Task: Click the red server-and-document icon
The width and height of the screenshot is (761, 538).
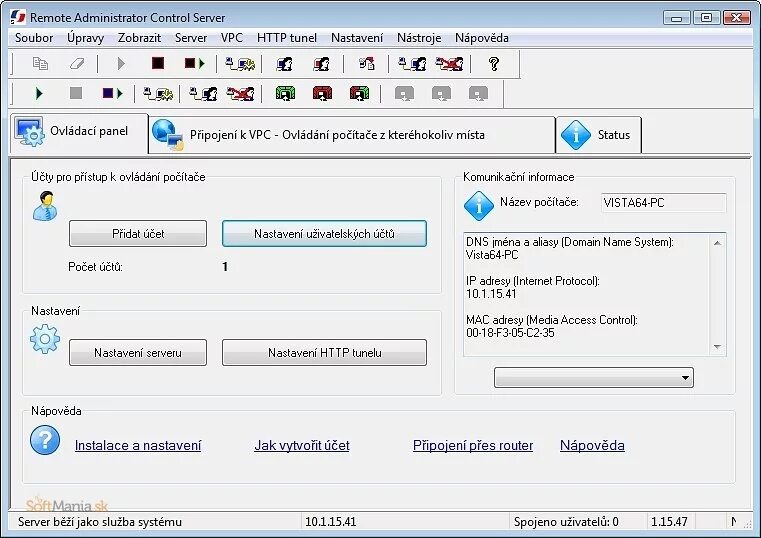Action: (366, 64)
